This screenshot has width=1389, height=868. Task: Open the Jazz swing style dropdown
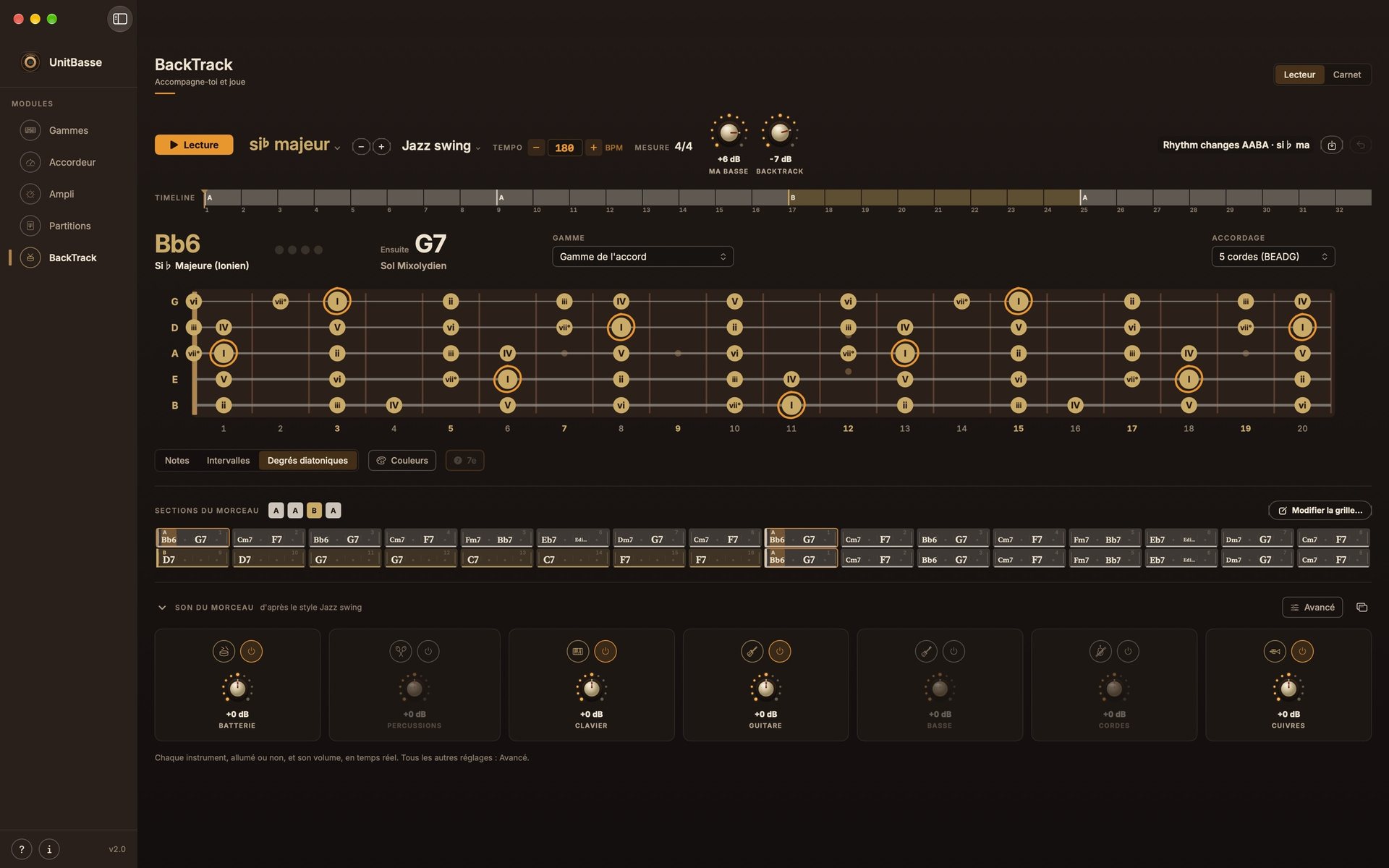[441, 145]
